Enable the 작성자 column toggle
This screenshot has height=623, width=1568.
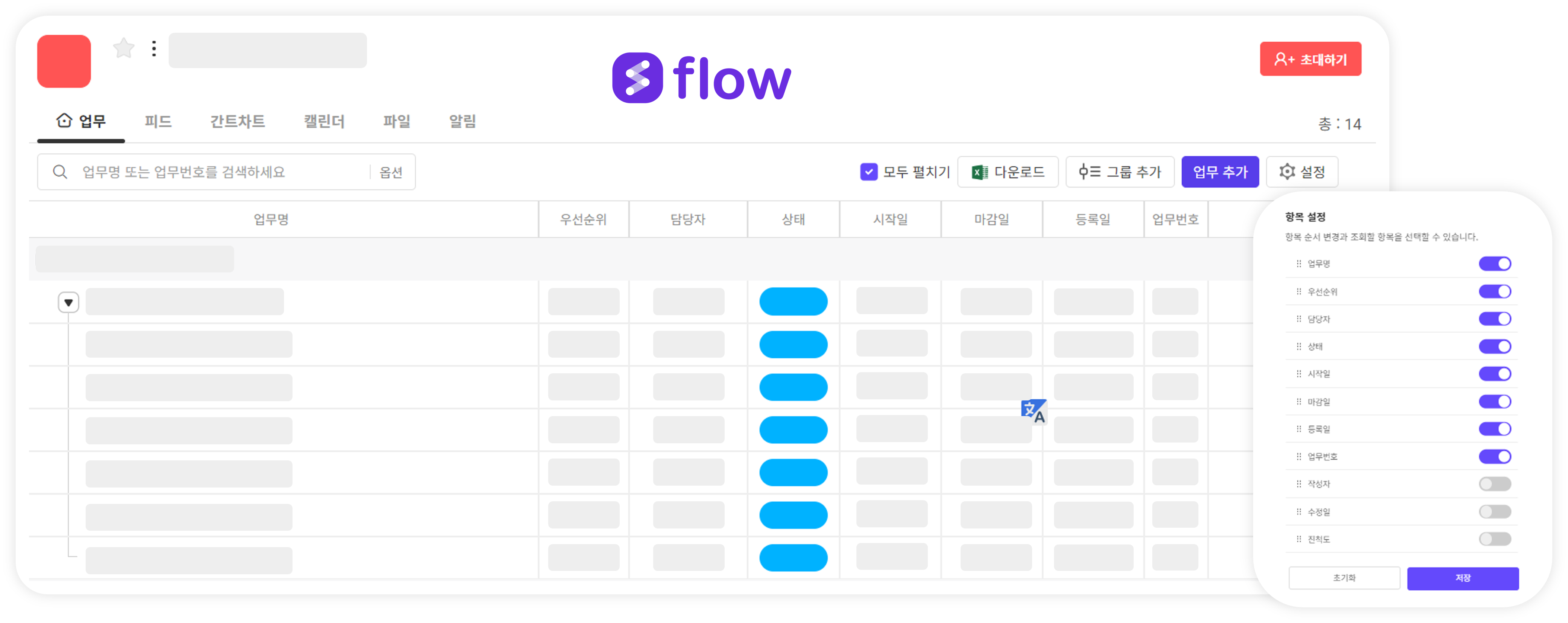[1495, 484]
